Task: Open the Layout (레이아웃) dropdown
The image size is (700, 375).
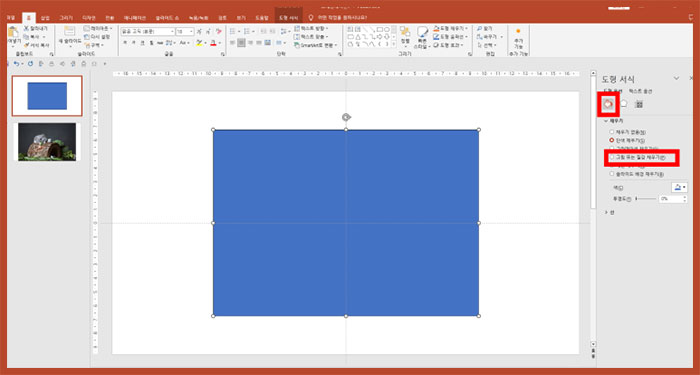Action: click(x=98, y=29)
